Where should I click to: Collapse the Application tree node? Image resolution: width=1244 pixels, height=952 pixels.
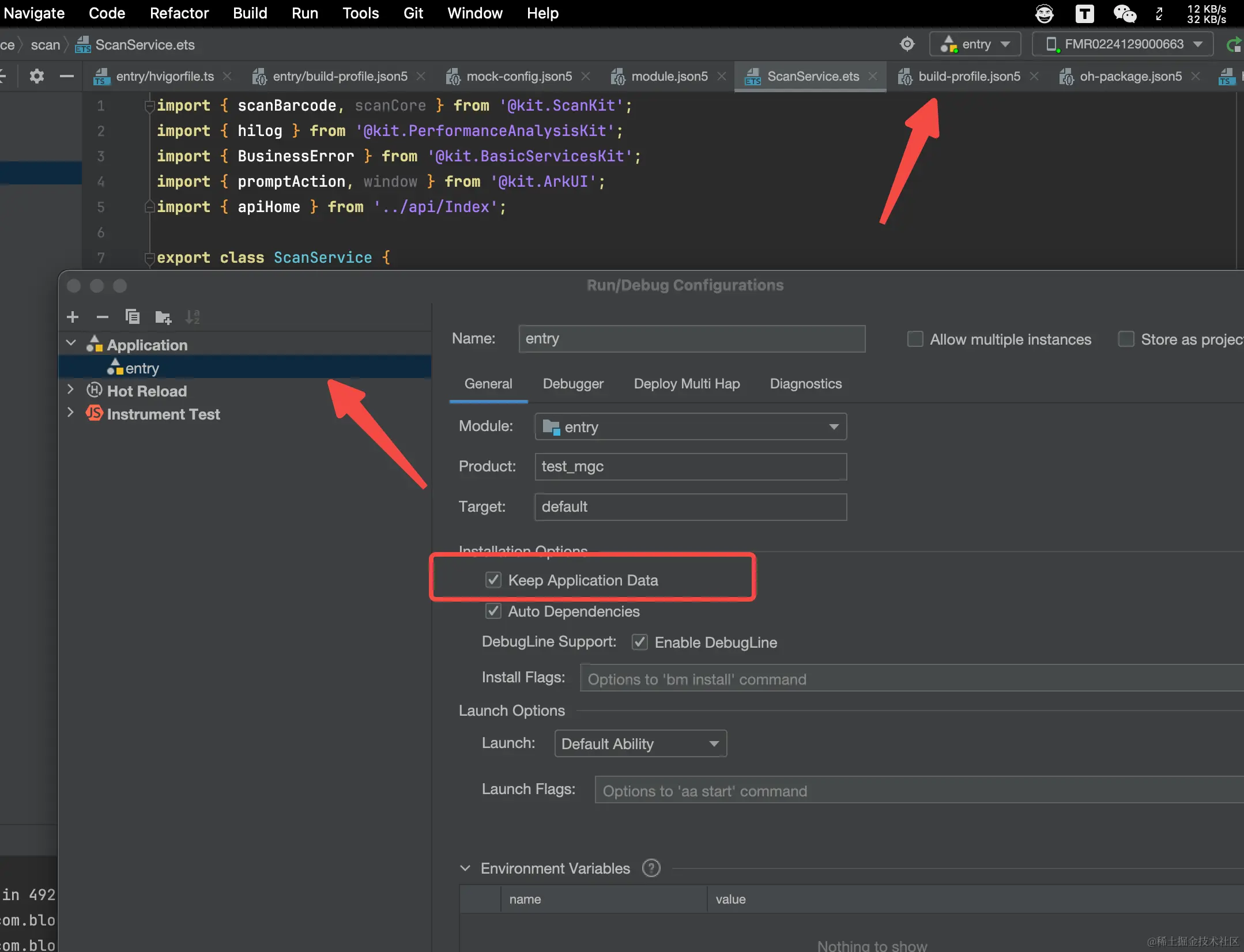pos(71,344)
